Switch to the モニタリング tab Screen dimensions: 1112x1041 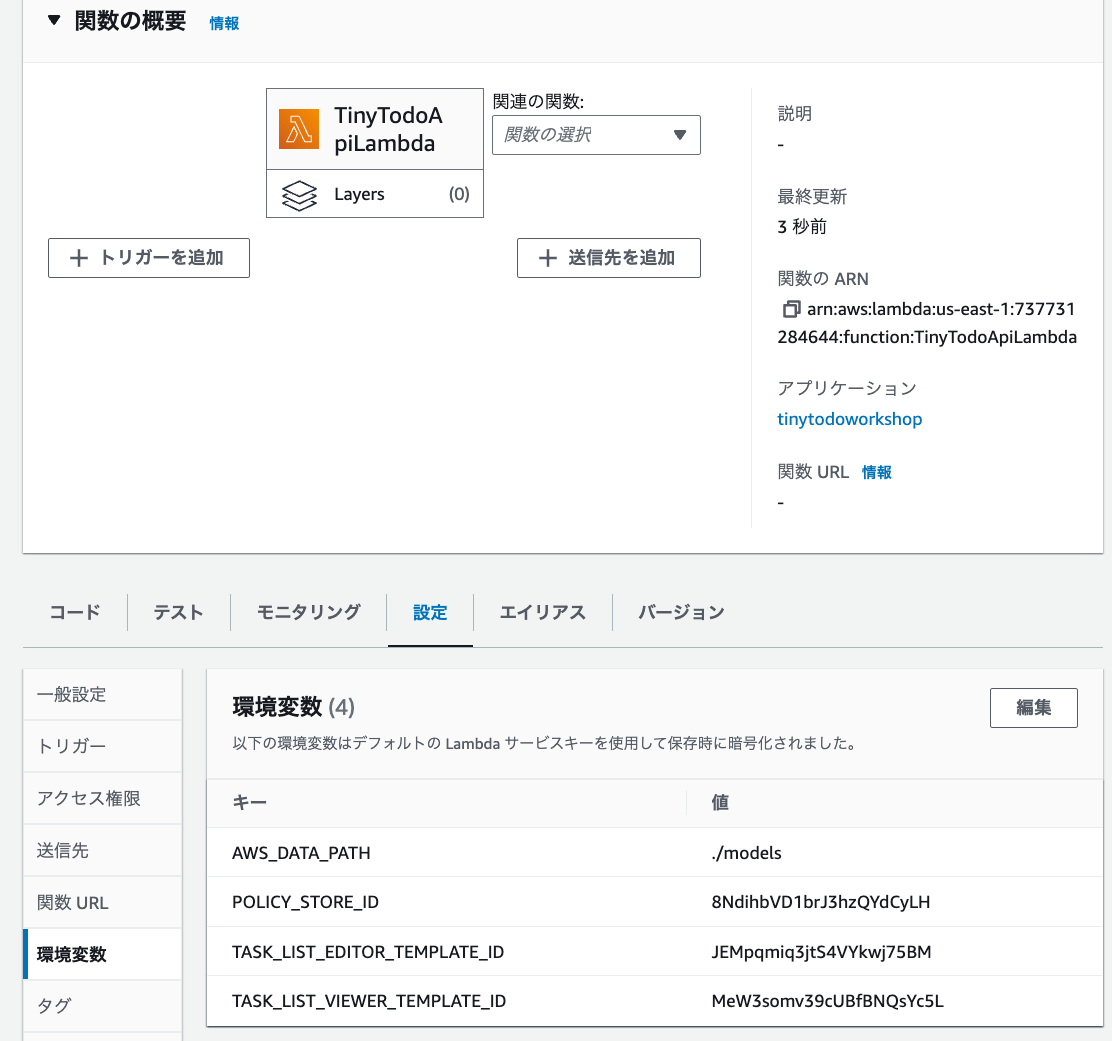pos(308,612)
